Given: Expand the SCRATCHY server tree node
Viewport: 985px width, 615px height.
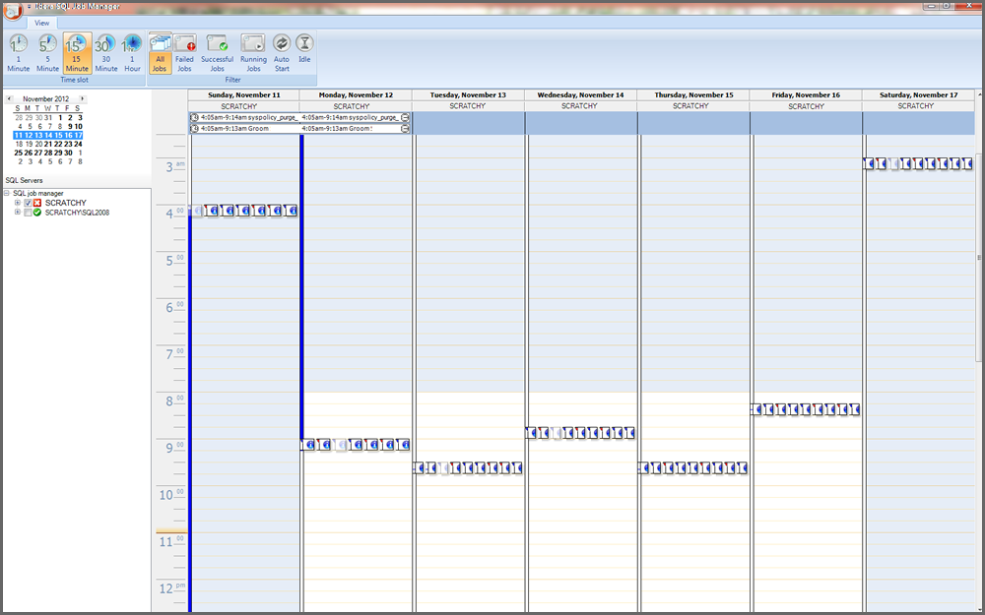Looking at the screenshot, I should pos(17,203).
